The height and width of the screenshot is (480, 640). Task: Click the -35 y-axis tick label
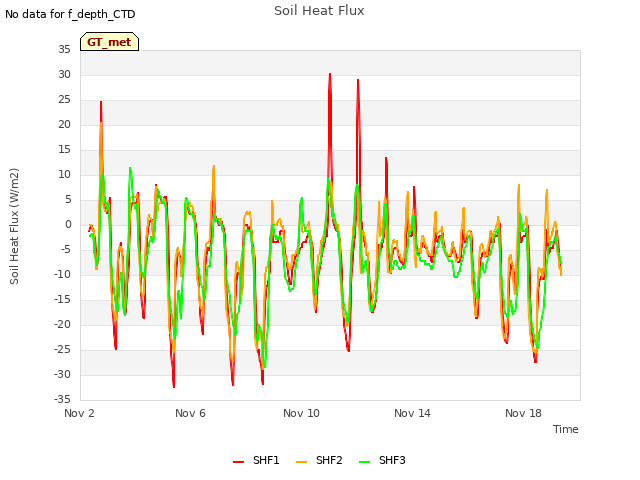click(62, 399)
